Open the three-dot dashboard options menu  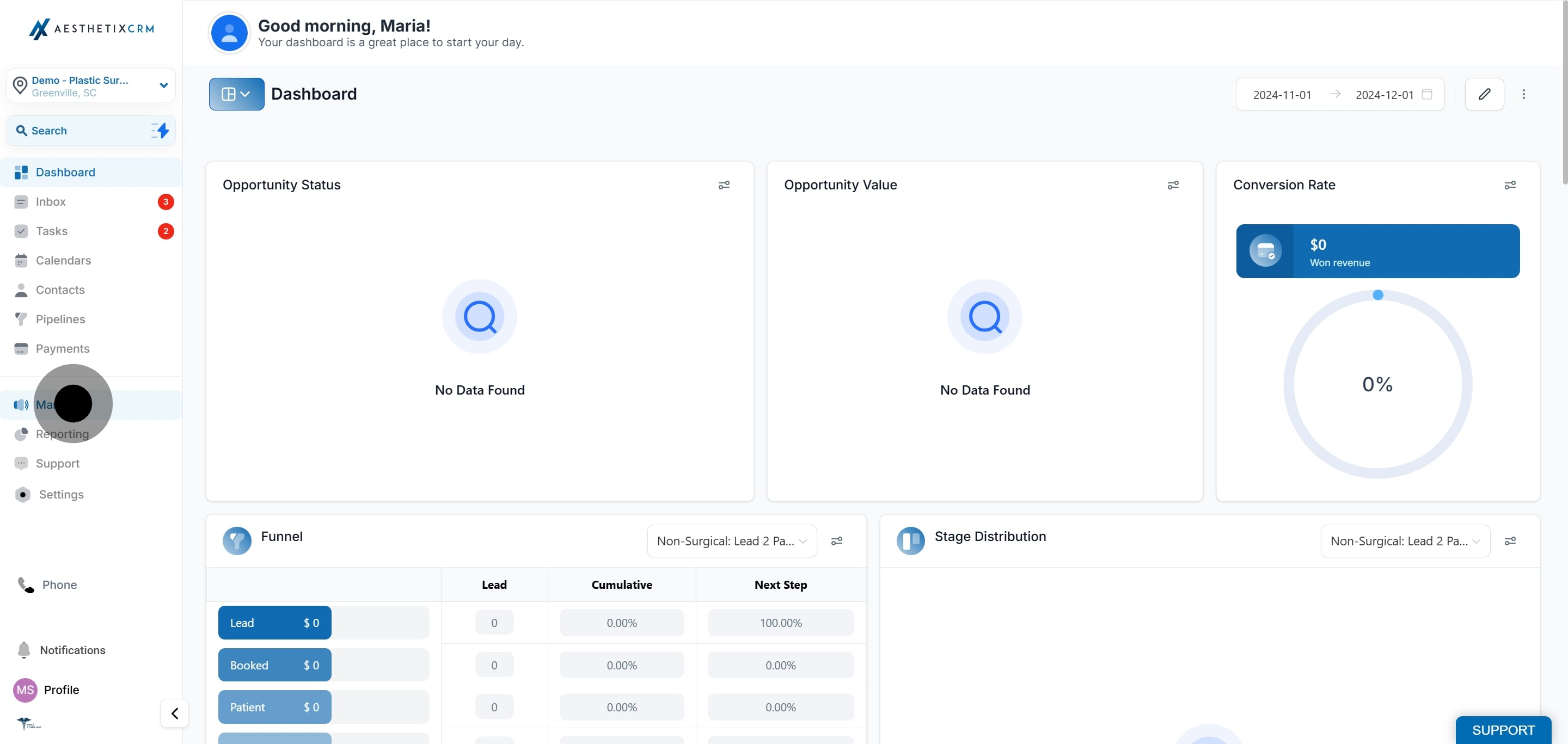pos(1523,94)
